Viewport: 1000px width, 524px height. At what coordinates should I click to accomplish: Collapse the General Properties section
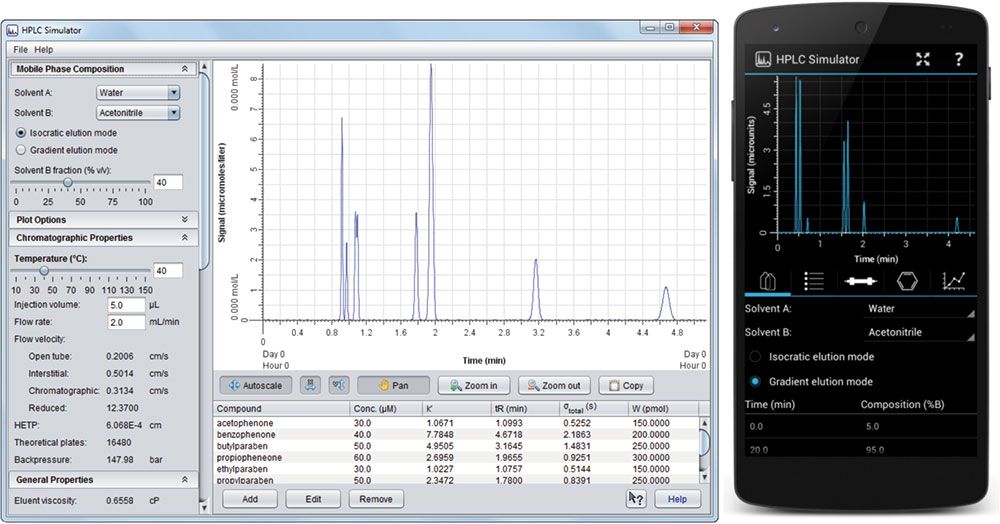coord(185,479)
